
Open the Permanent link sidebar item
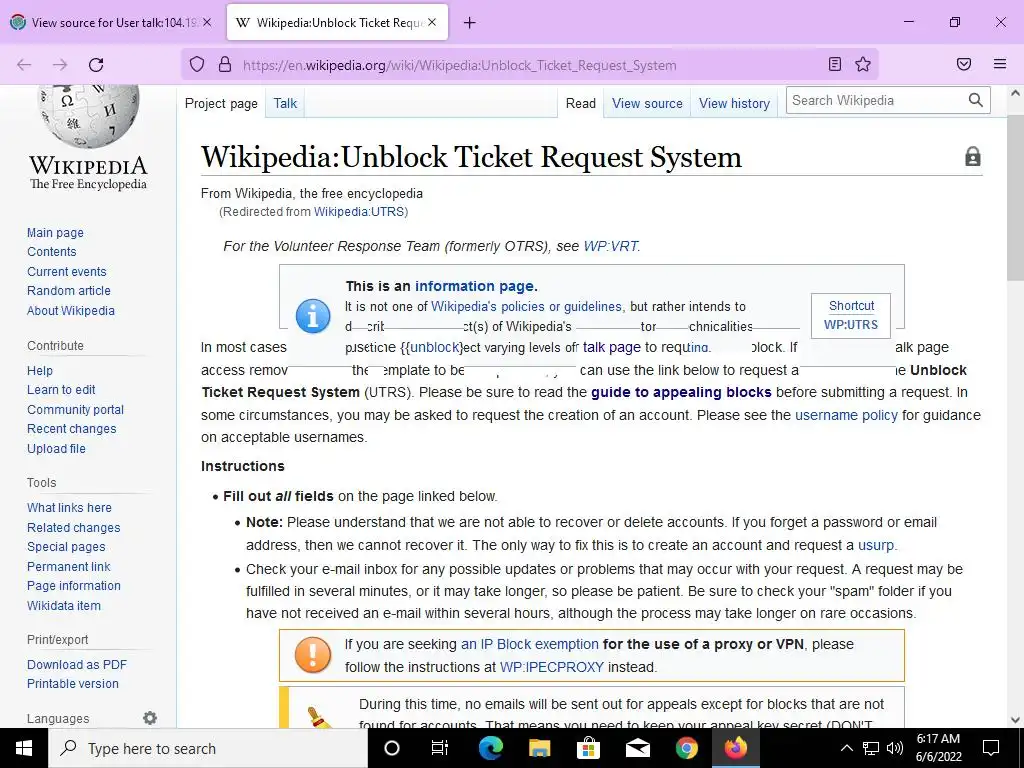coord(69,566)
